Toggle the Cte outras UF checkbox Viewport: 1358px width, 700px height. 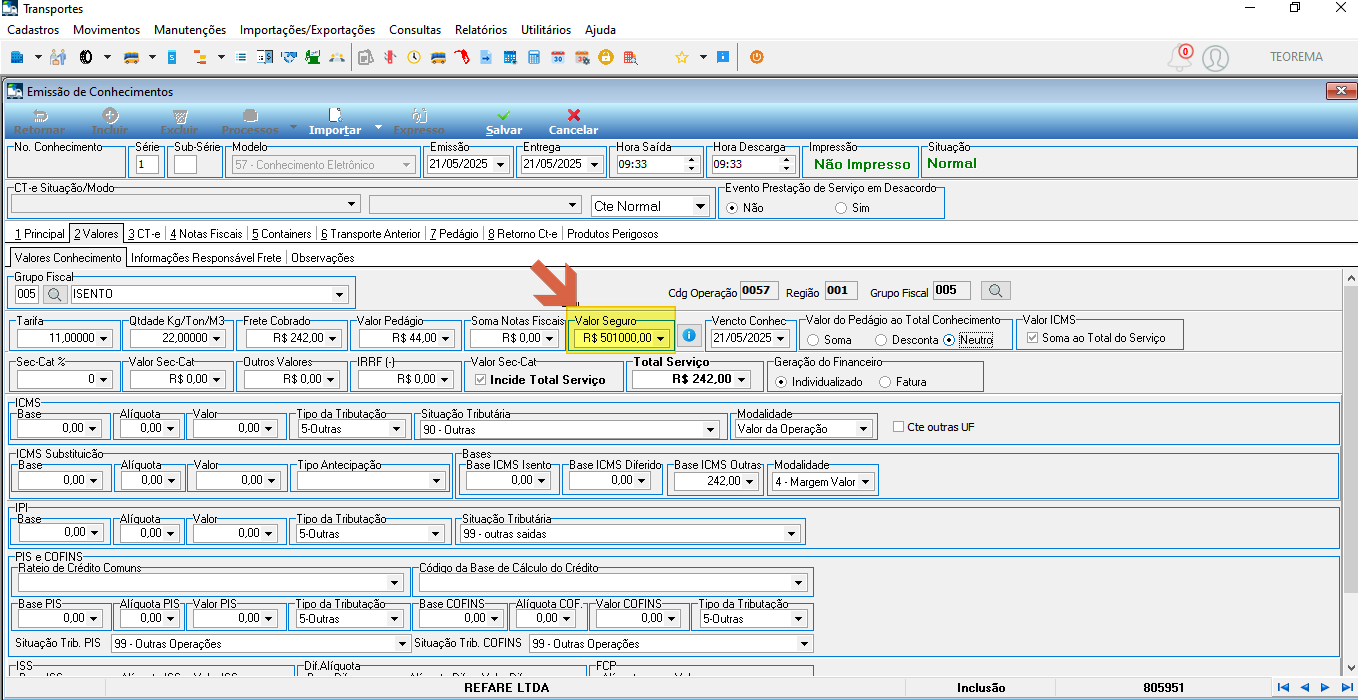(x=898, y=427)
